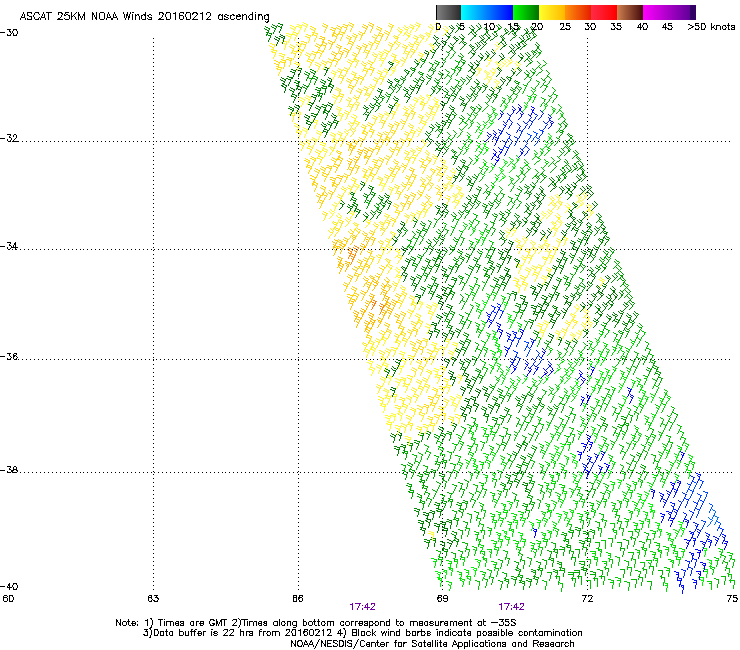
Task: Click the longitude label '66'
Action: point(297,599)
